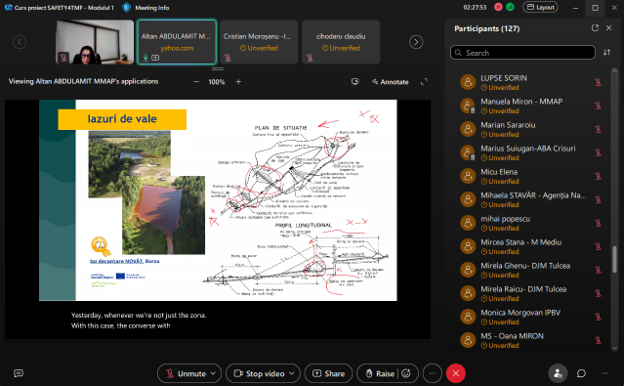The image size is (624, 386).
Task: Click the red leave meeting button
Action: pyautogui.click(x=456, y=373)
